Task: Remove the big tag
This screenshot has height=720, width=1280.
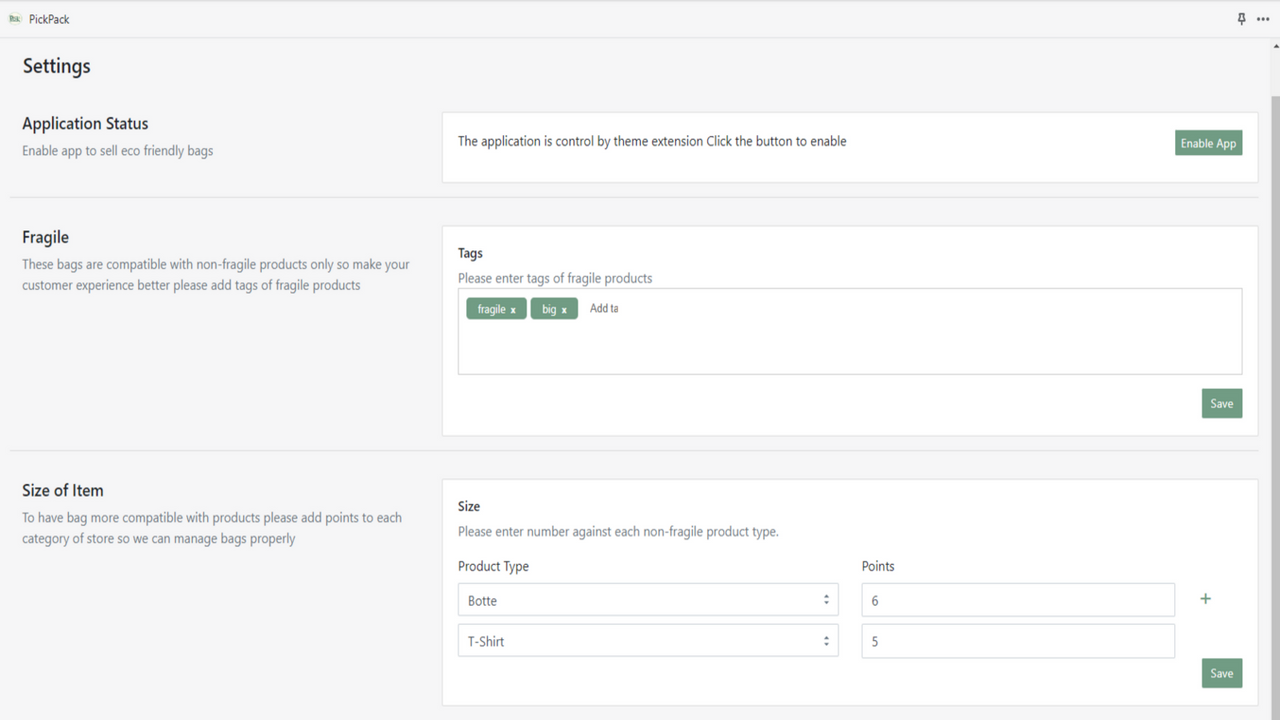Action: (564, 310)
